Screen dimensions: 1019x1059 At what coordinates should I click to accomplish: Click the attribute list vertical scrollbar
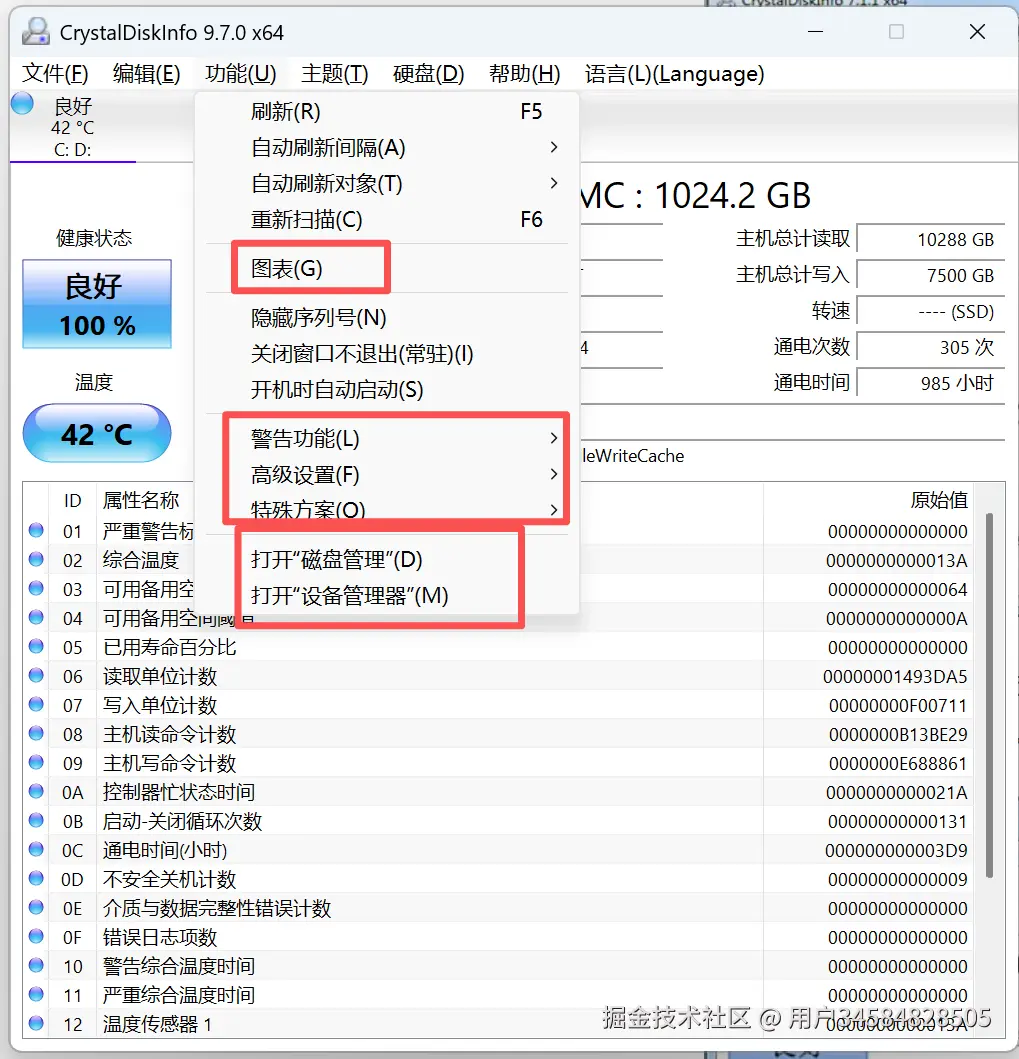click(x=989, y=695)
